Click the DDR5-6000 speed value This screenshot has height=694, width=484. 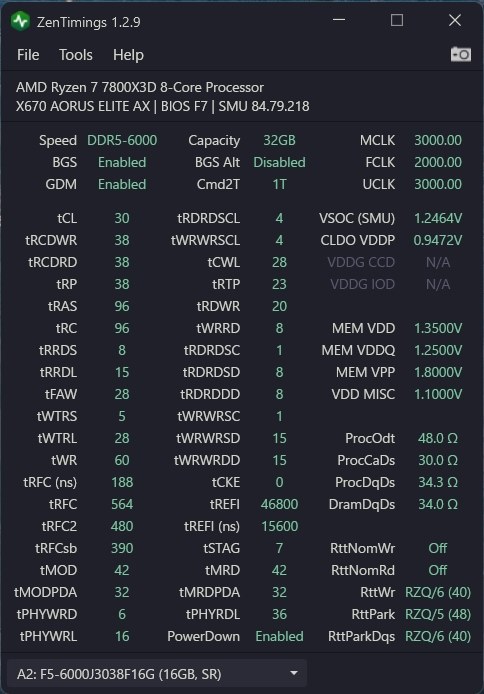(122, 140)
